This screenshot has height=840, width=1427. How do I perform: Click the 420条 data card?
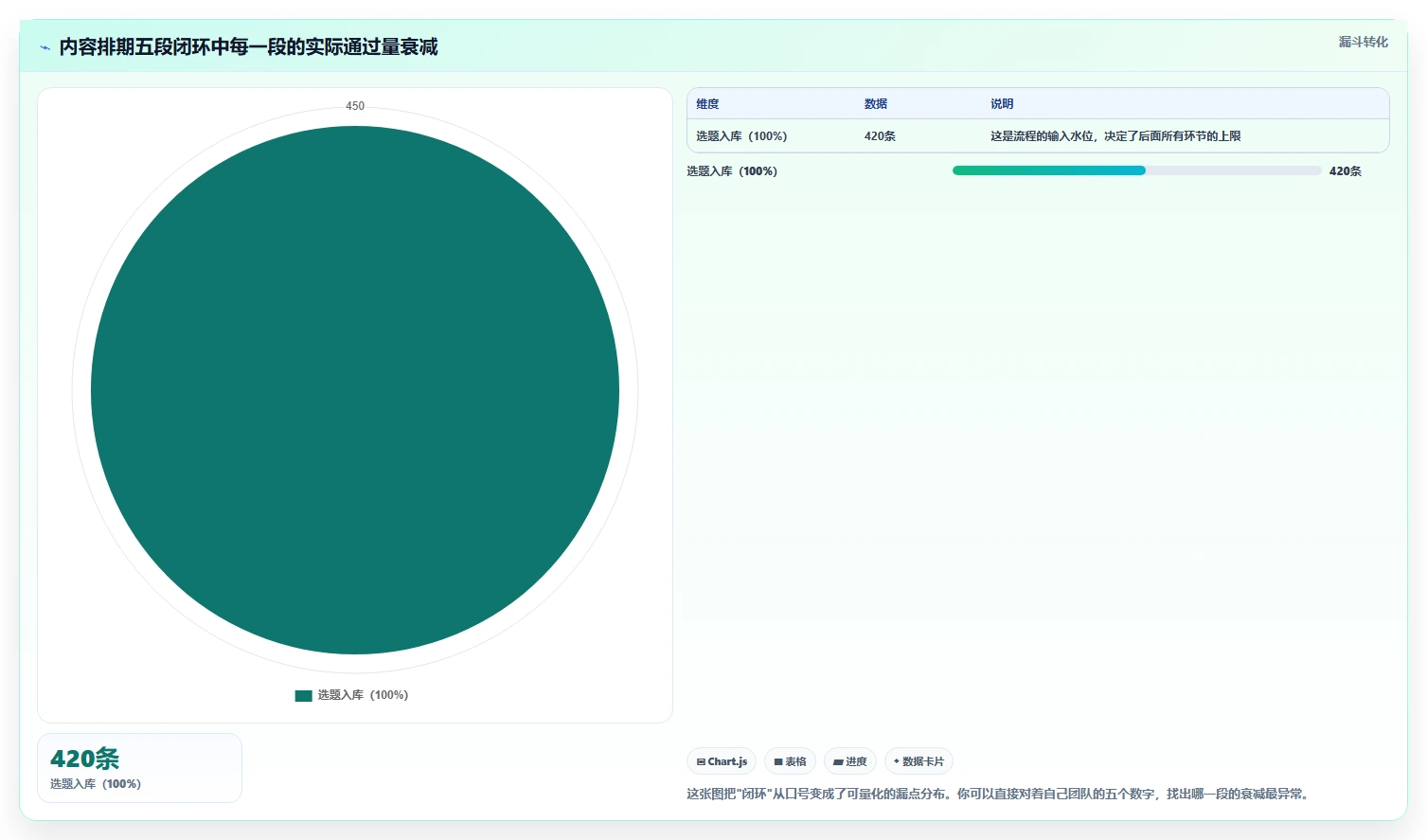point(139,768)
